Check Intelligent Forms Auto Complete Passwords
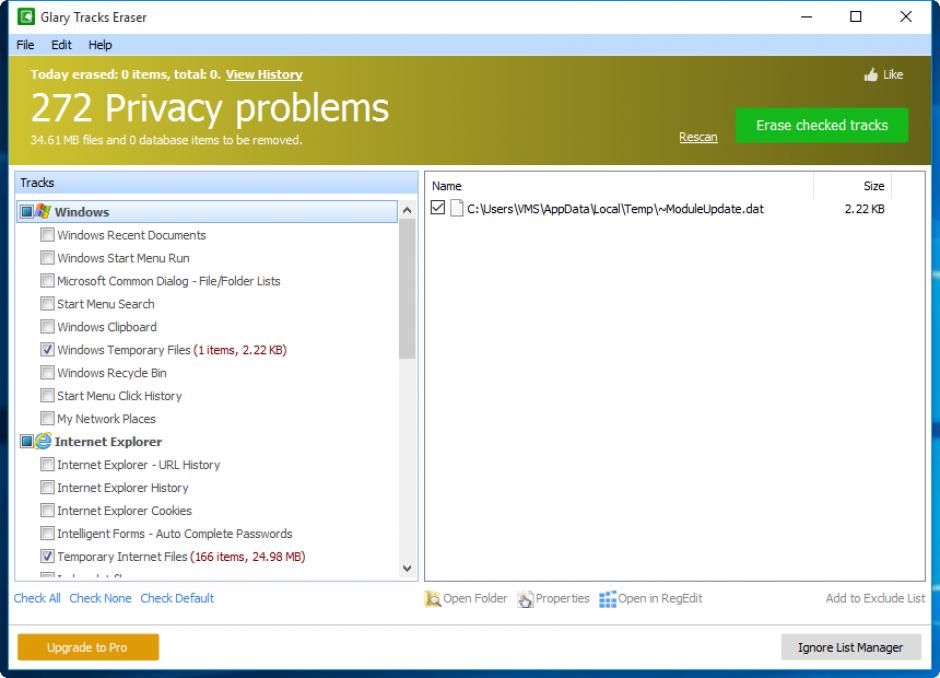 (x=47, y=533)
